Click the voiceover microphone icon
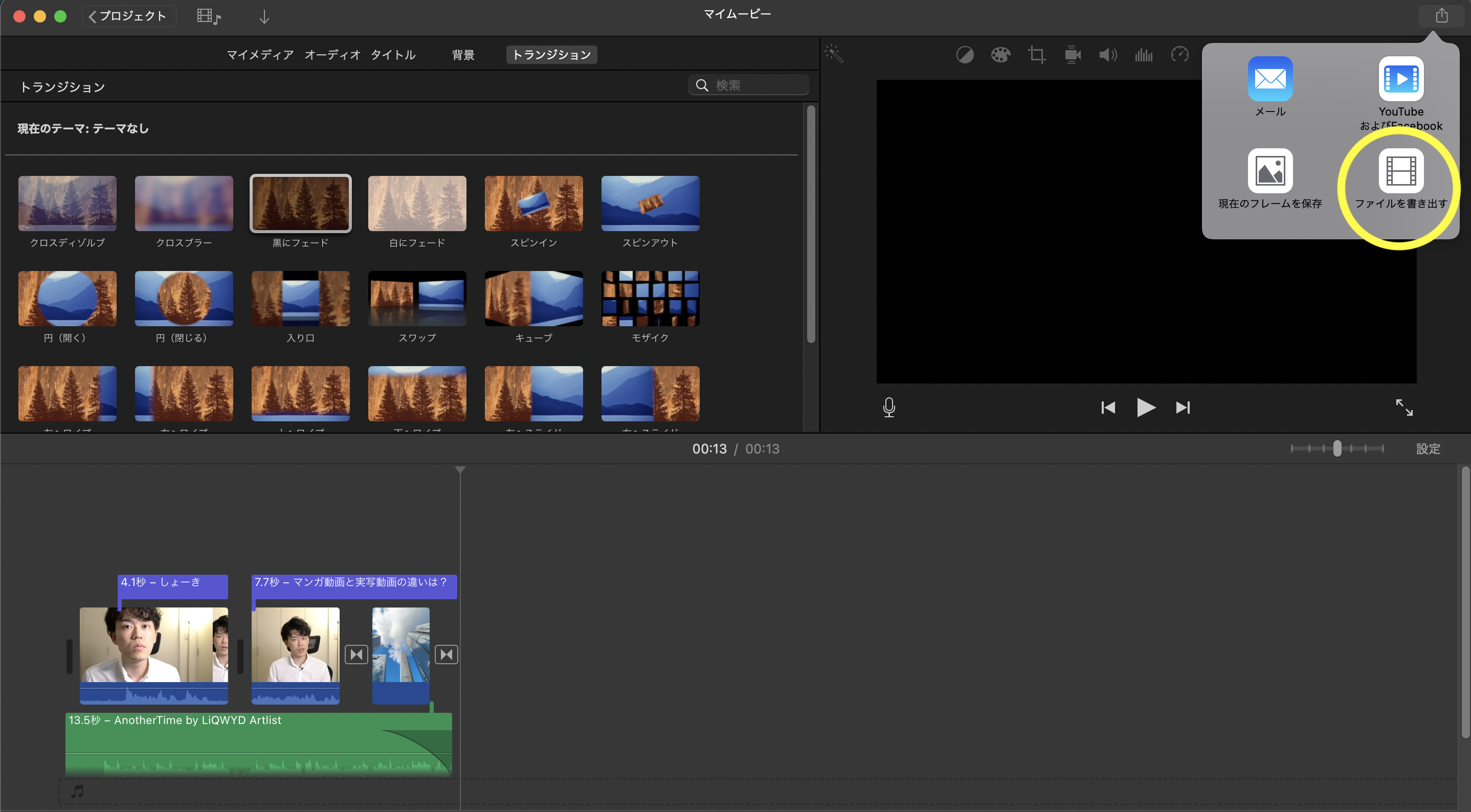This screenshot has width=1471, height=812. pyautogui.click(x=888, y=407)
